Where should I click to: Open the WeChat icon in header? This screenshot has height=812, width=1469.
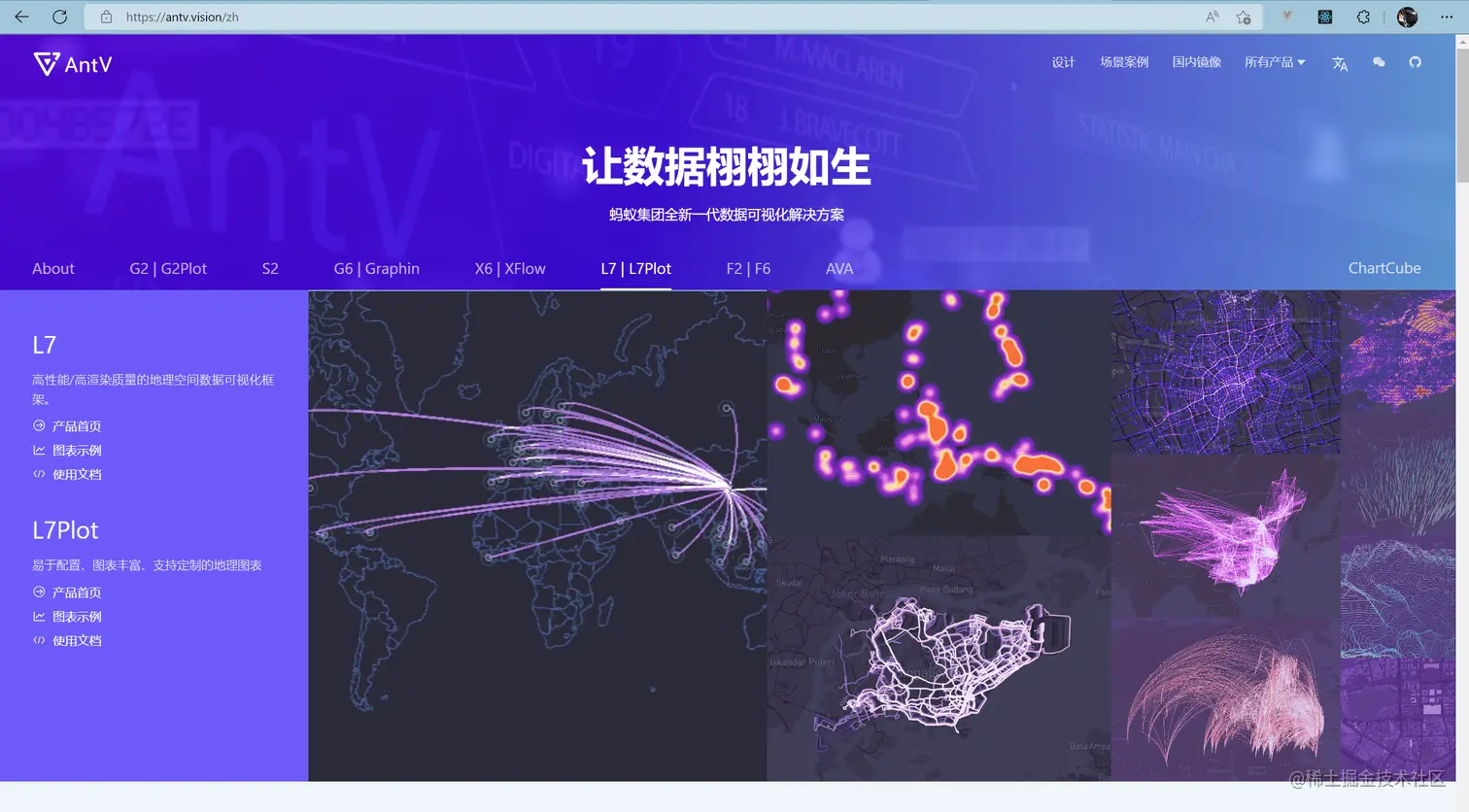(x=1379, y=62)
